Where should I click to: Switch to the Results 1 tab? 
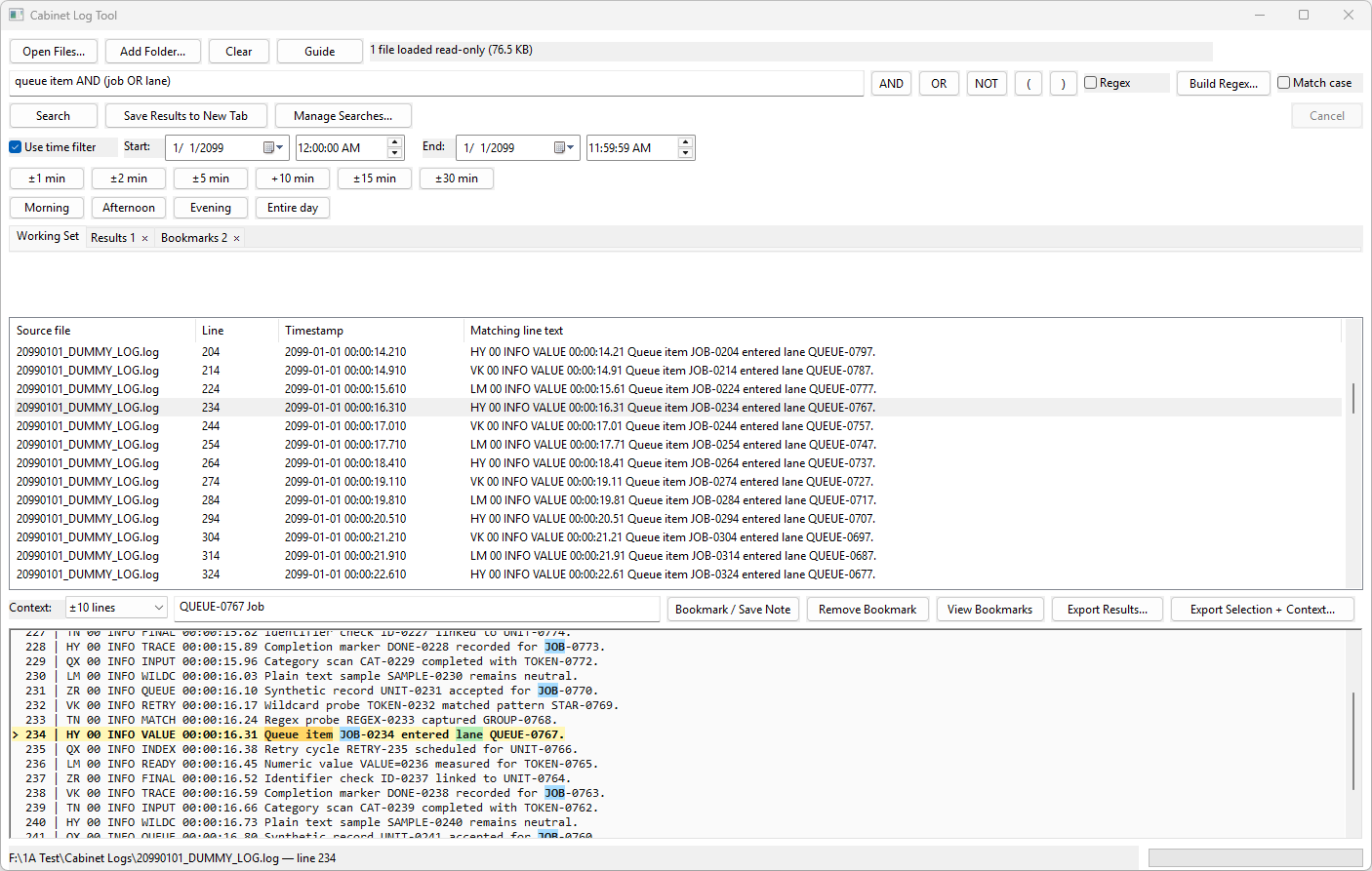point(113,238)
